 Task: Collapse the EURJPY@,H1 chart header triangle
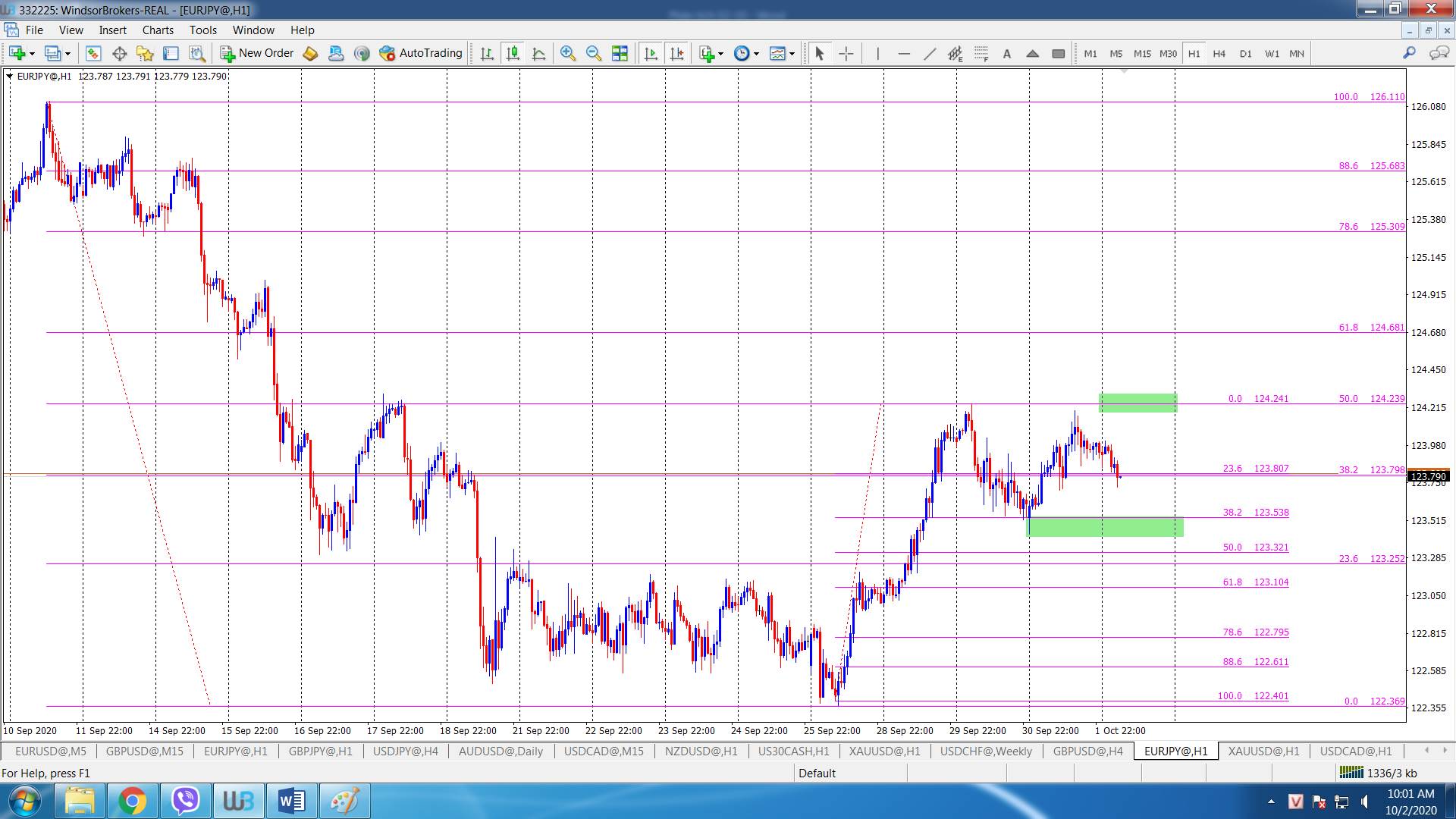(x=10, y=76)
